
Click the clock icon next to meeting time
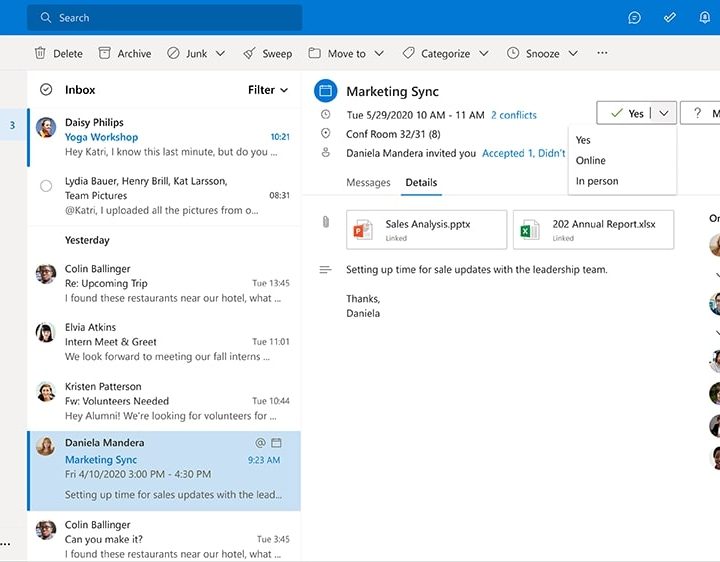[326, 114]
